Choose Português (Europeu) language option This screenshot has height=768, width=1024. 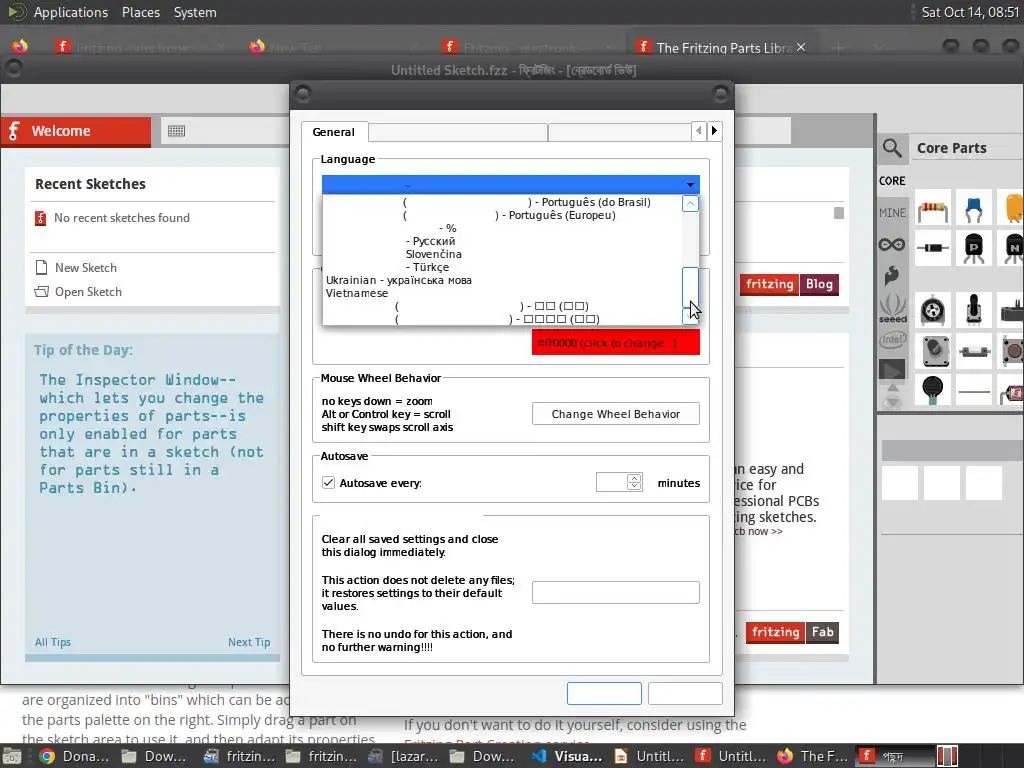click(x=502, y=215)
